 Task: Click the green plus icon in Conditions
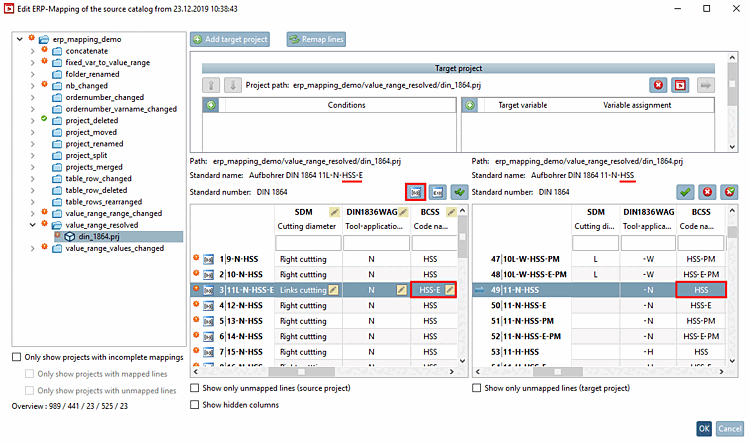pyautogui.click(x=211, y=105)
